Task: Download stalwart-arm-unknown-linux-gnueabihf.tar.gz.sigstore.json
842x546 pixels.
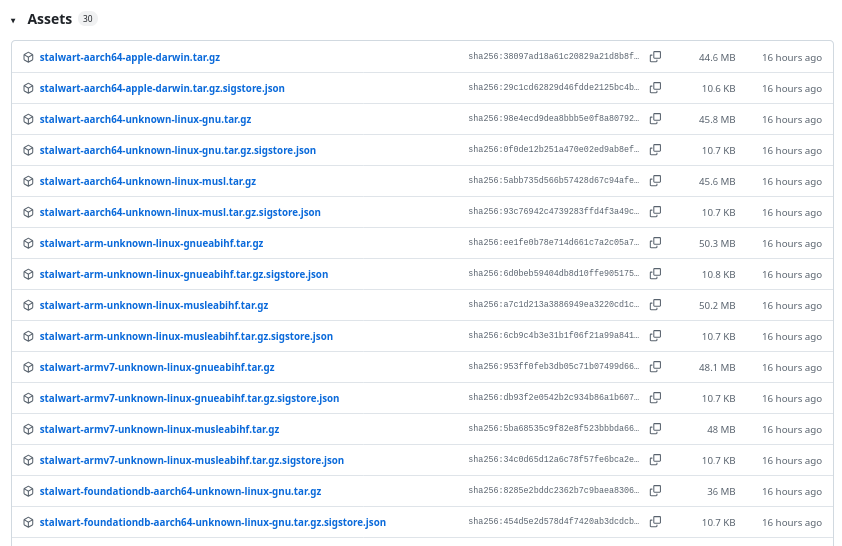Action: pyautogui.click(x=184, y=274)
